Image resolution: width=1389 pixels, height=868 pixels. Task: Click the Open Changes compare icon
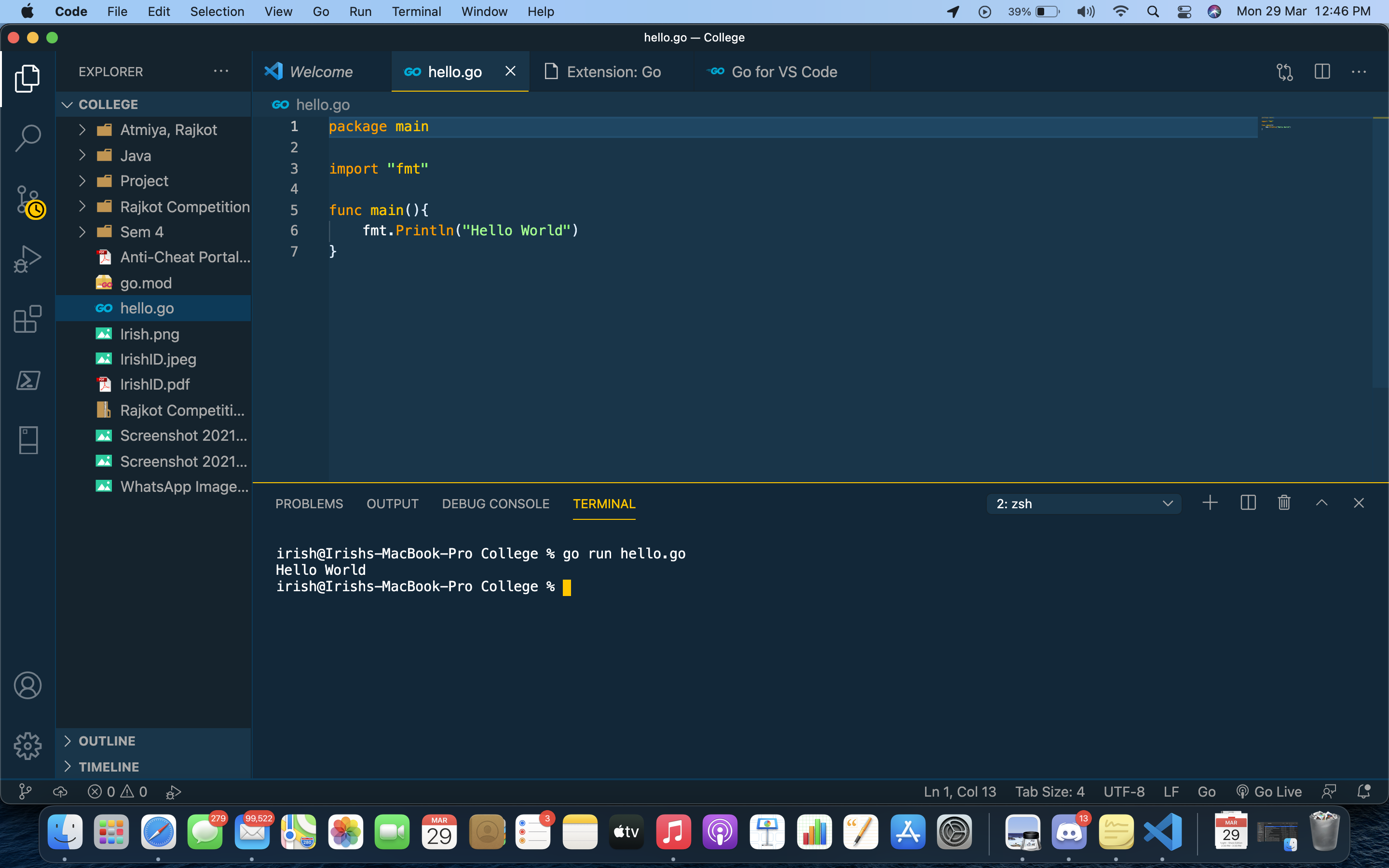(x=1284, y=72)
